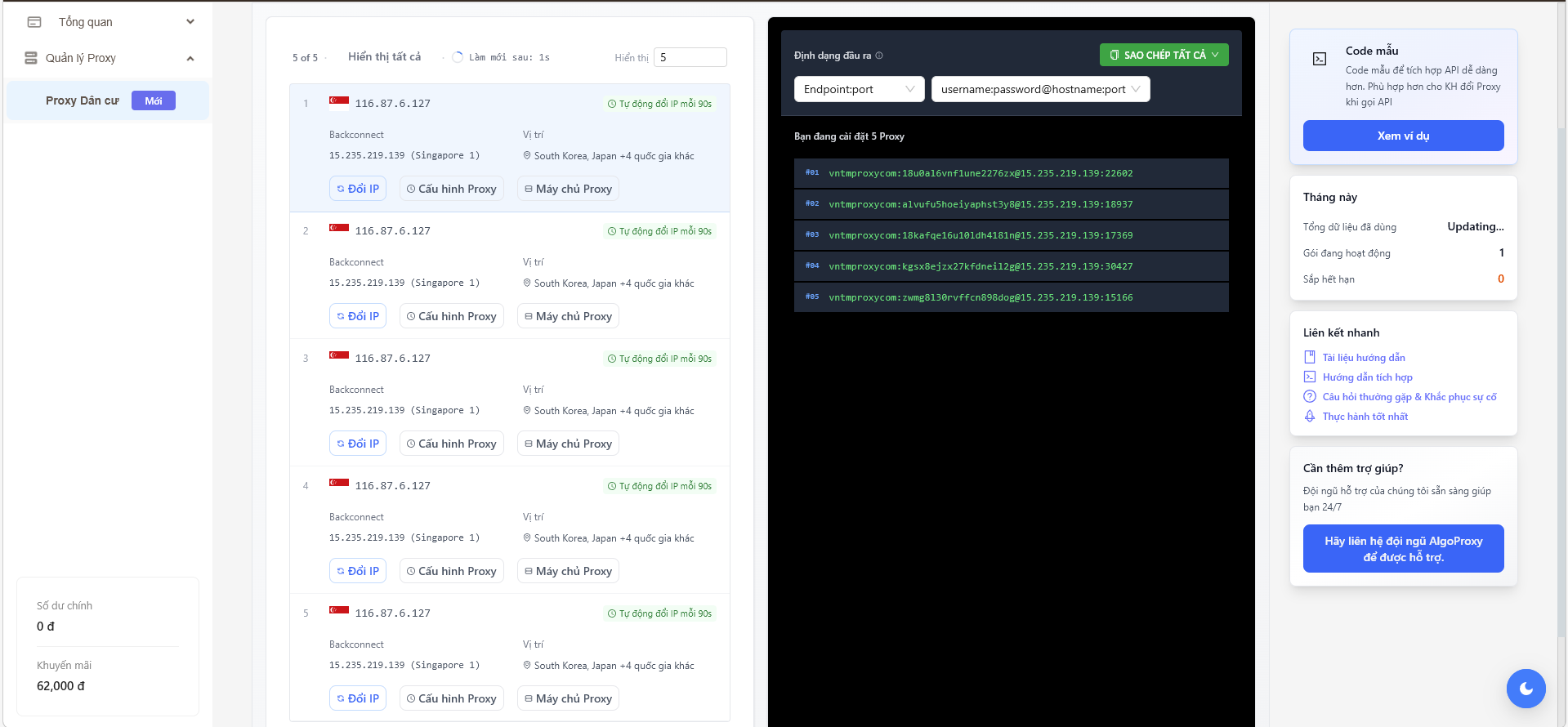The width and height of the screenshot is (1568, 727).
Task: Toggle auto IP change badge on proxy 2
Action: point(660,231)
